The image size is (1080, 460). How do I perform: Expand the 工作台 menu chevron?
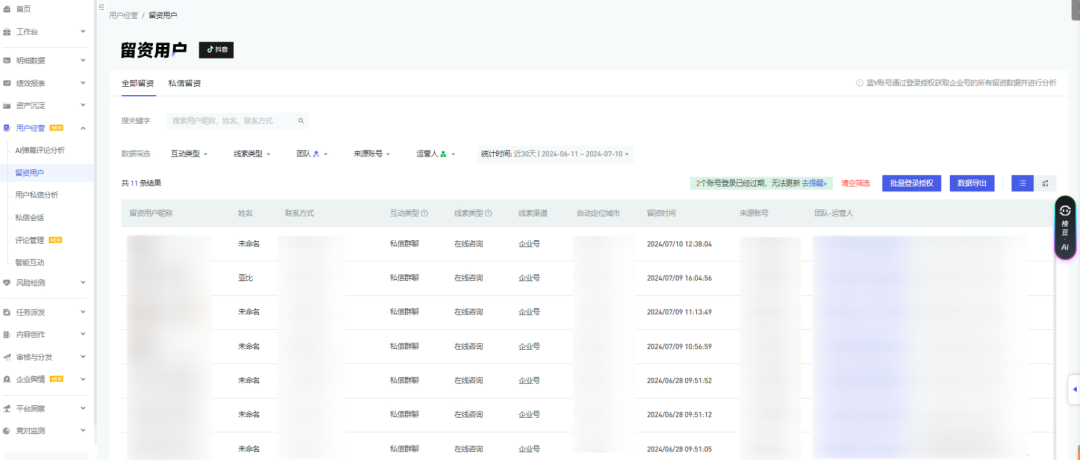click(x=83, y=32)
